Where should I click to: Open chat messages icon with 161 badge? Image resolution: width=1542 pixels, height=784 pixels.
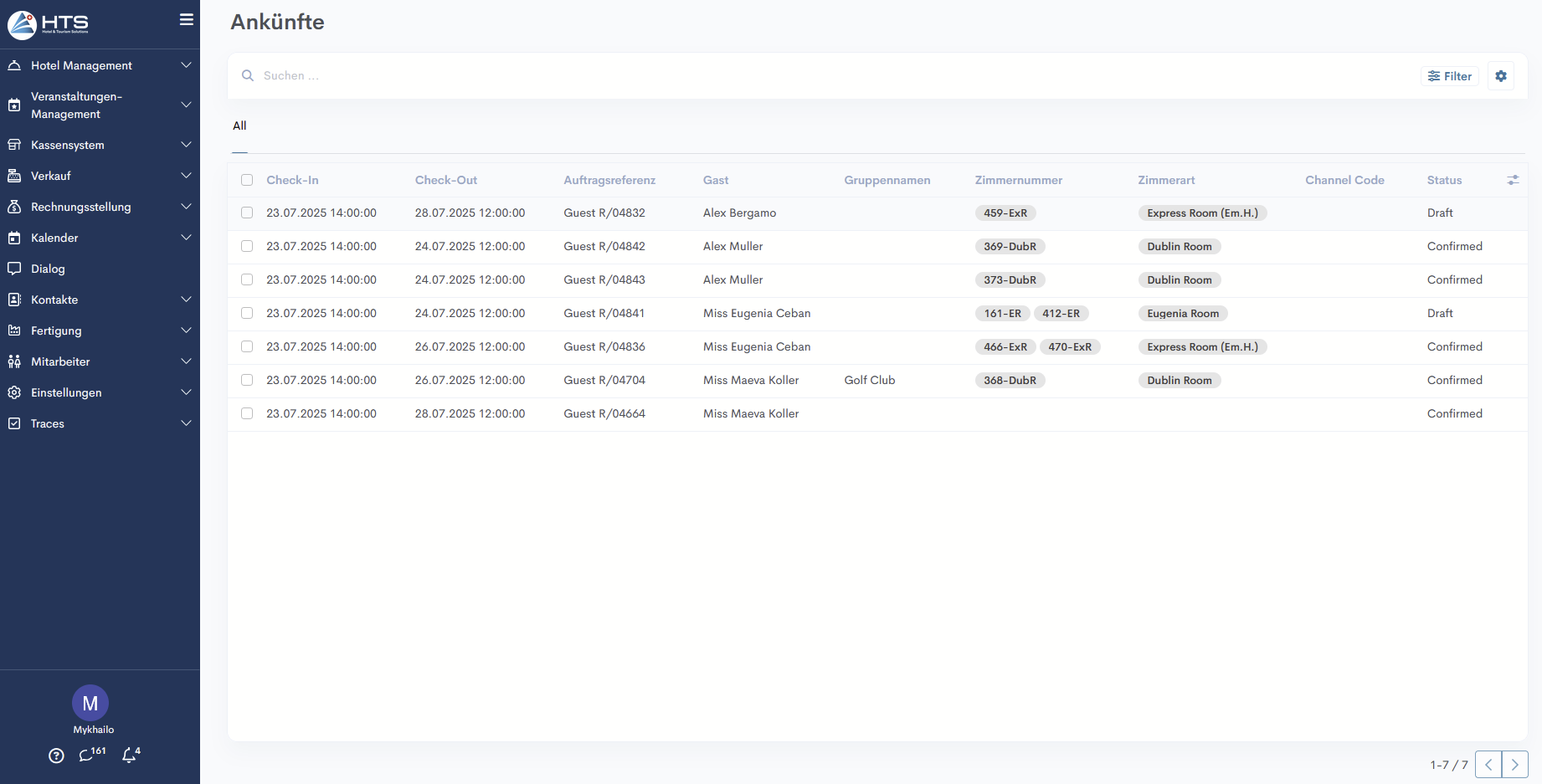[x=87, y=756]
